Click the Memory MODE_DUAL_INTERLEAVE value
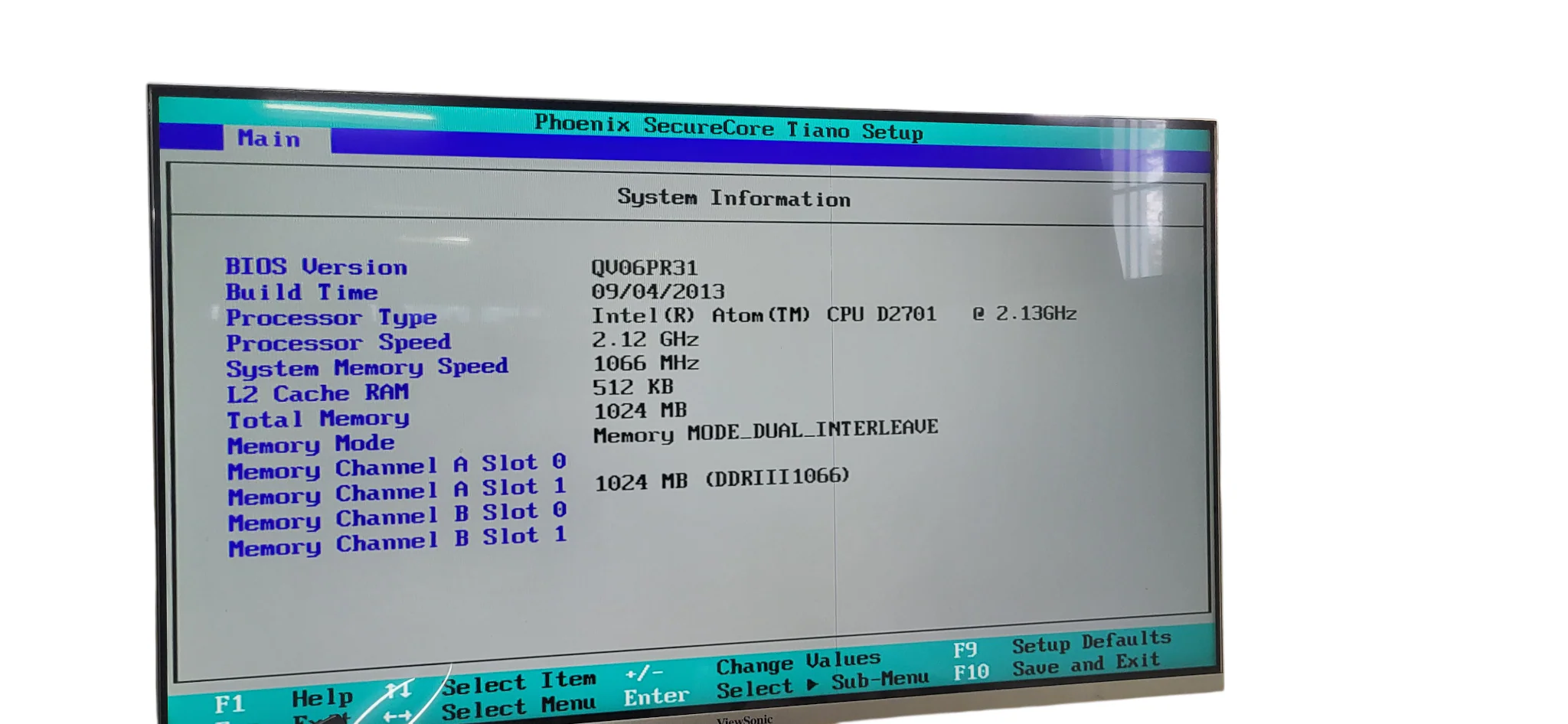 click(766, 432)
